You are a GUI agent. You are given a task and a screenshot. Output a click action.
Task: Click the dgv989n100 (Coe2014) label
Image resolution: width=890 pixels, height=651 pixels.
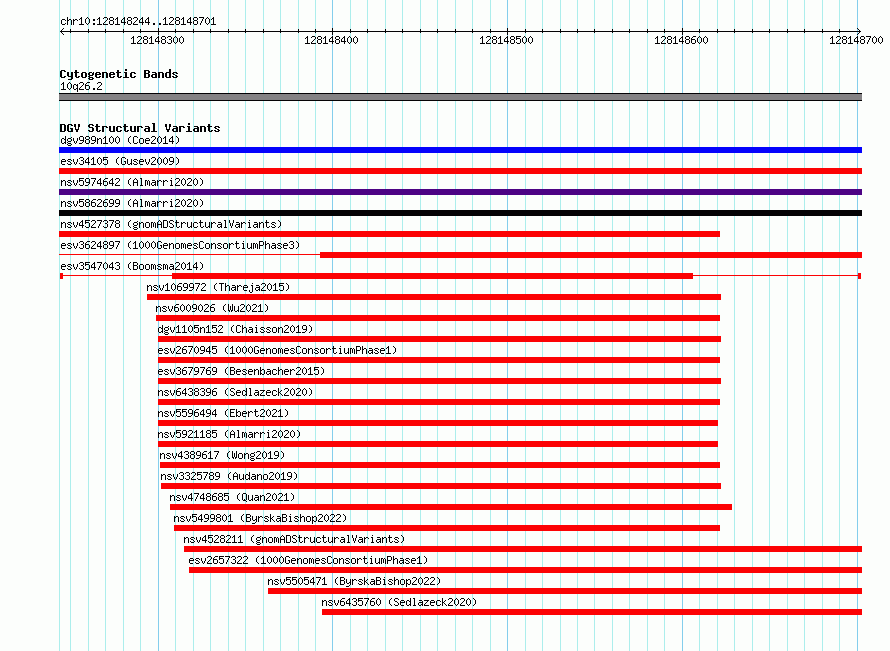[120, 140]
